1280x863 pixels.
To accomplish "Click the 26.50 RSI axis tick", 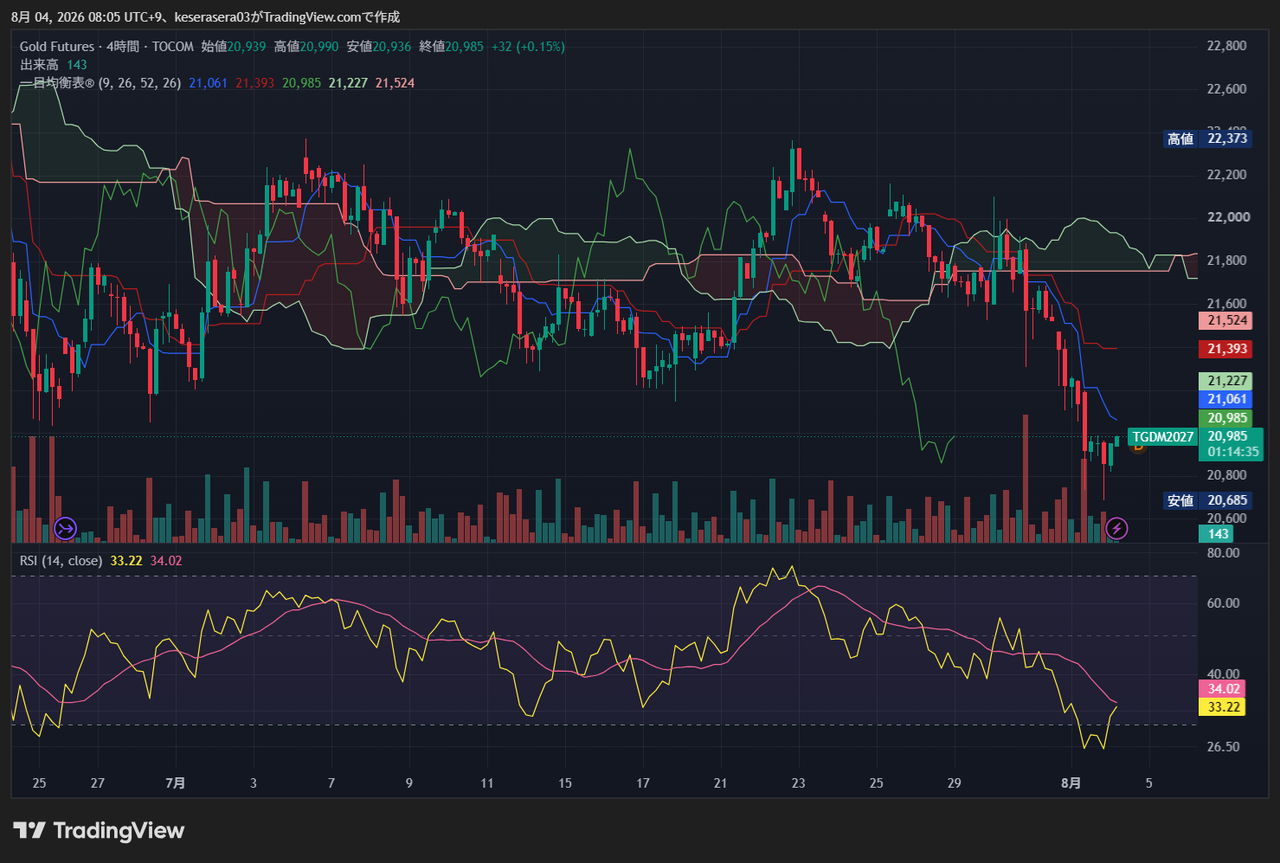I will click(x=1223, y=747).
